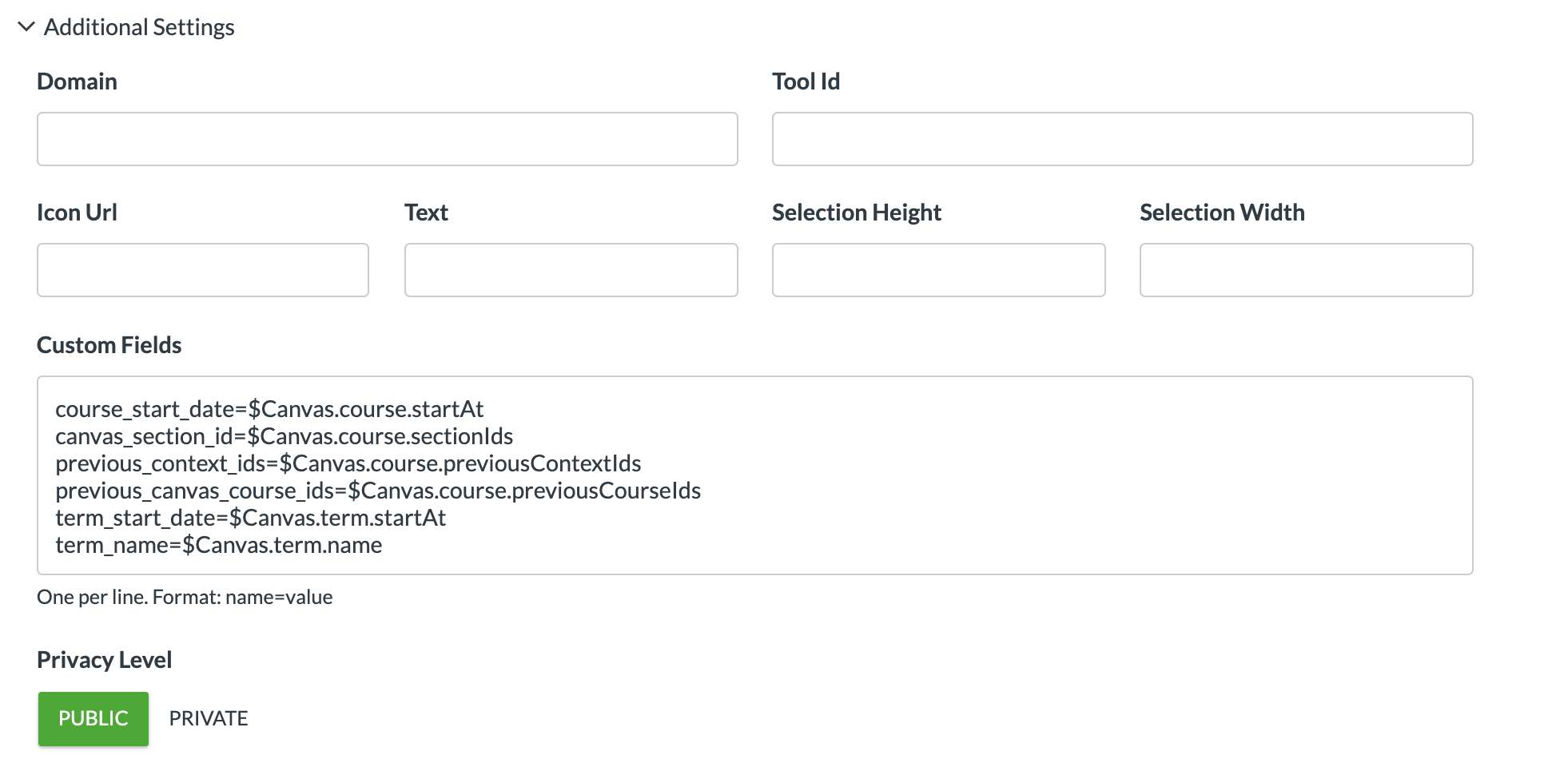Click inside the Tool Id field
The image size is (1568, 763).
click(1122, 139)
